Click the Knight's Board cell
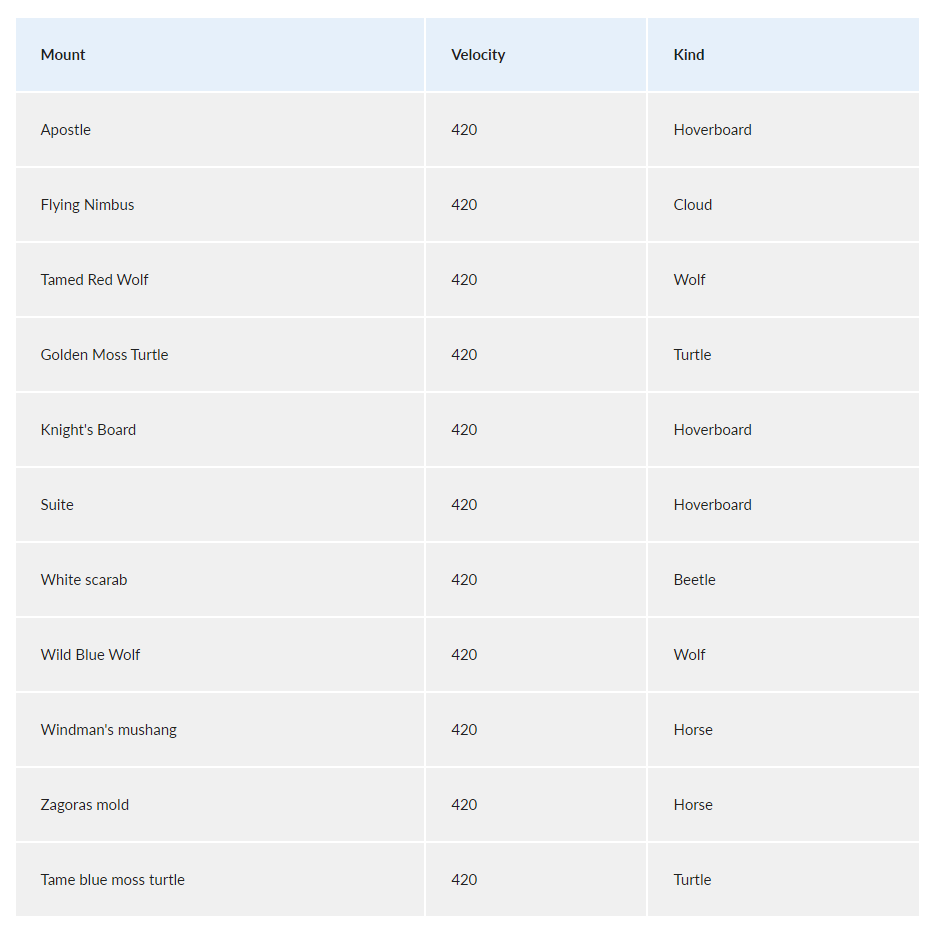The width and height of the screenshot is (934, 932). click(220, 430)
